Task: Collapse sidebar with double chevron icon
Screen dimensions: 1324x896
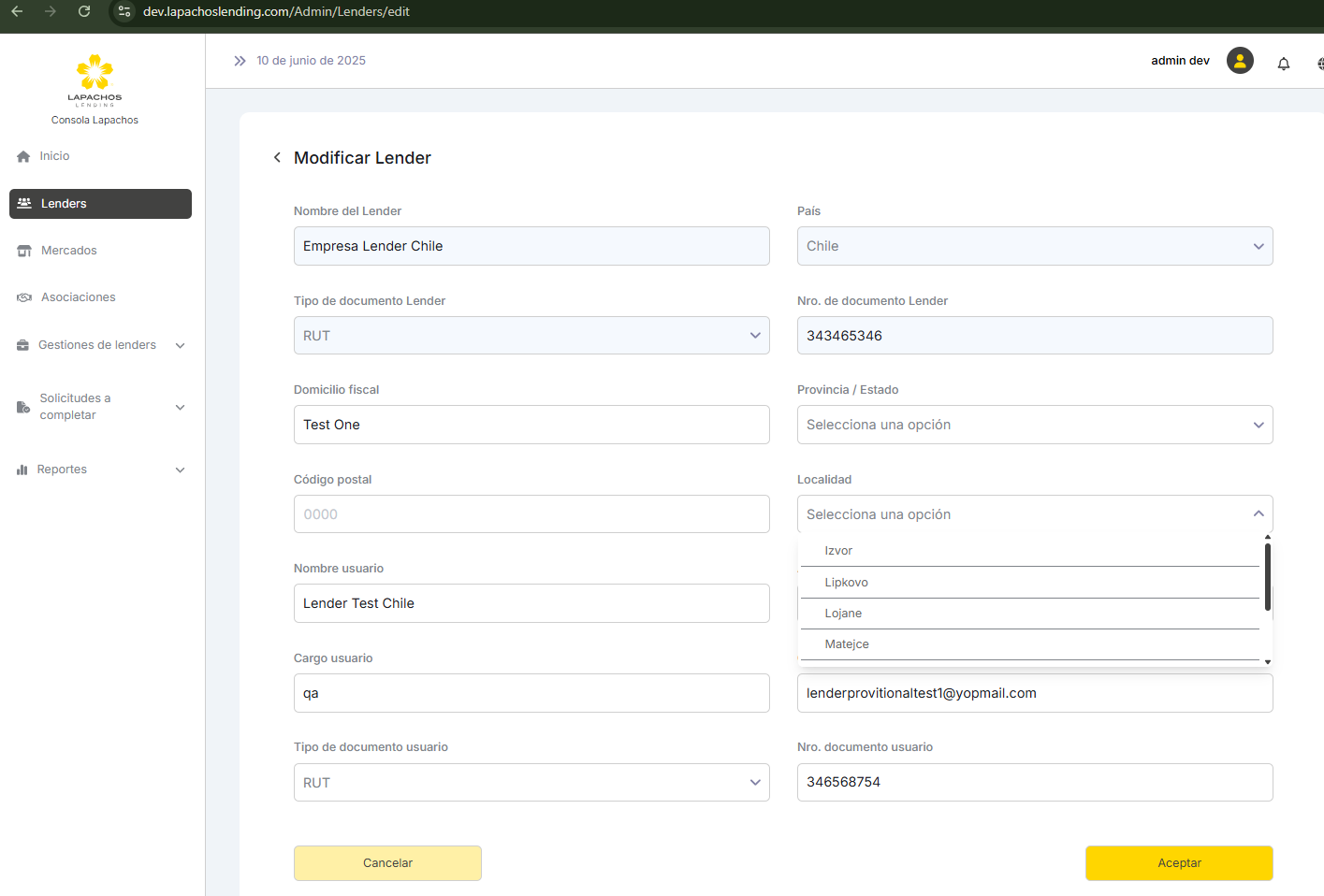Action: [x=240, y=61]
